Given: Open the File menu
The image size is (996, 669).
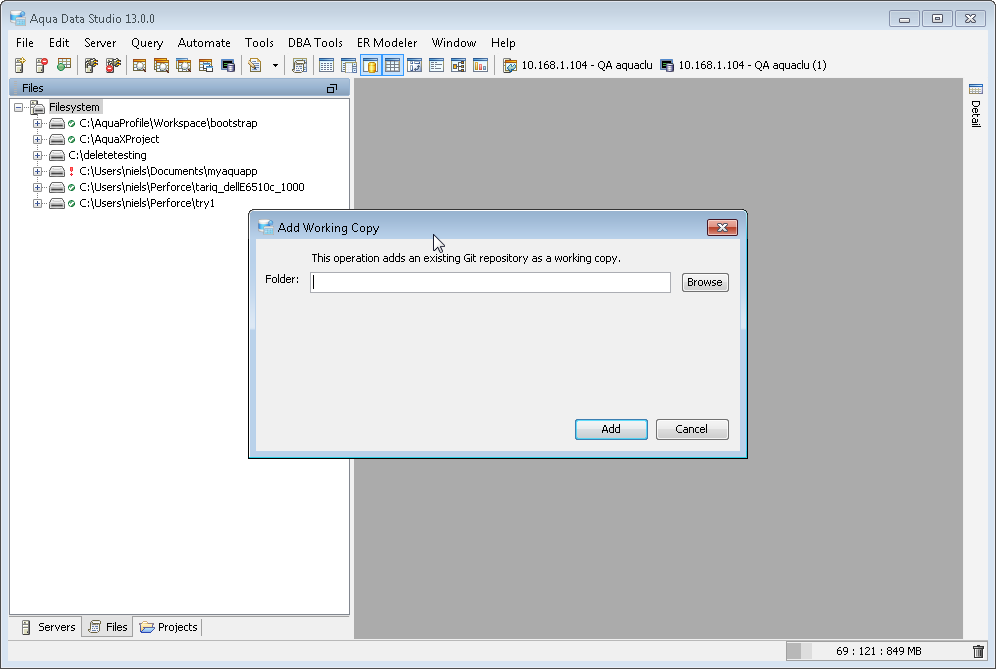Looking at the screenshot, I should (x=25, y=43).
